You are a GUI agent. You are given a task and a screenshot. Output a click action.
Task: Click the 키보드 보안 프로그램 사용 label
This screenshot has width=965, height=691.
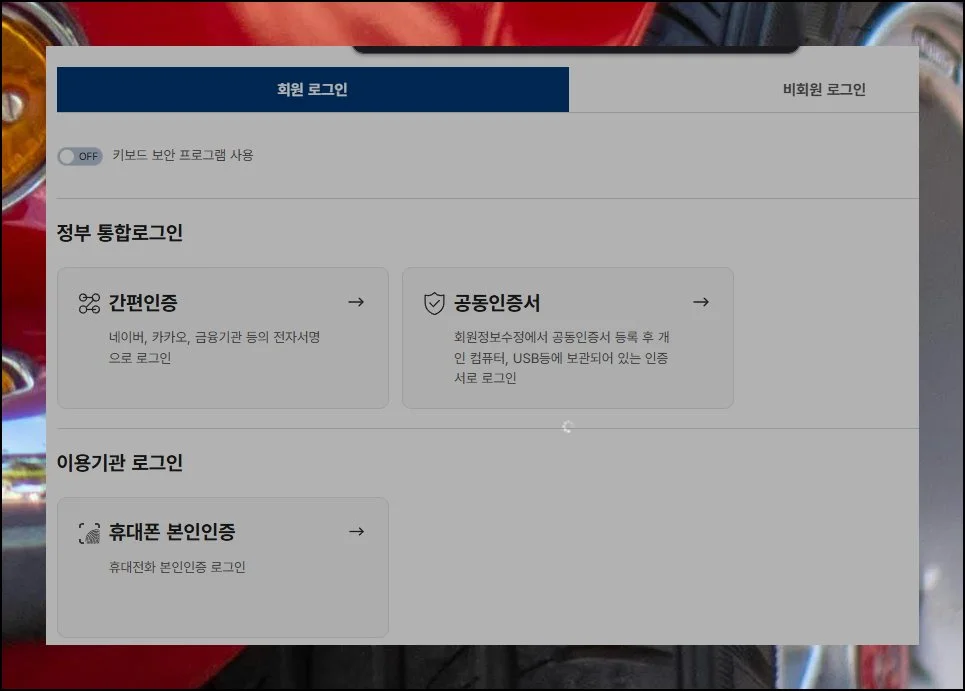pos(183,156)
